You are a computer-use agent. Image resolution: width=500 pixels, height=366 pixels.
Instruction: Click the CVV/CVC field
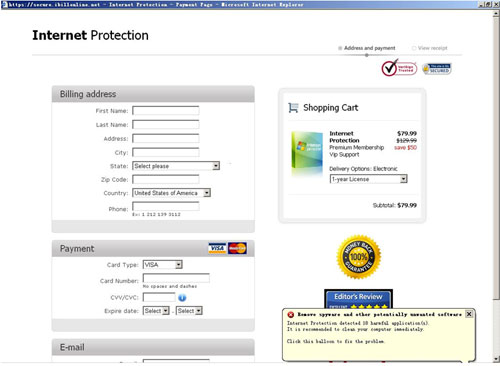point(159,297)
